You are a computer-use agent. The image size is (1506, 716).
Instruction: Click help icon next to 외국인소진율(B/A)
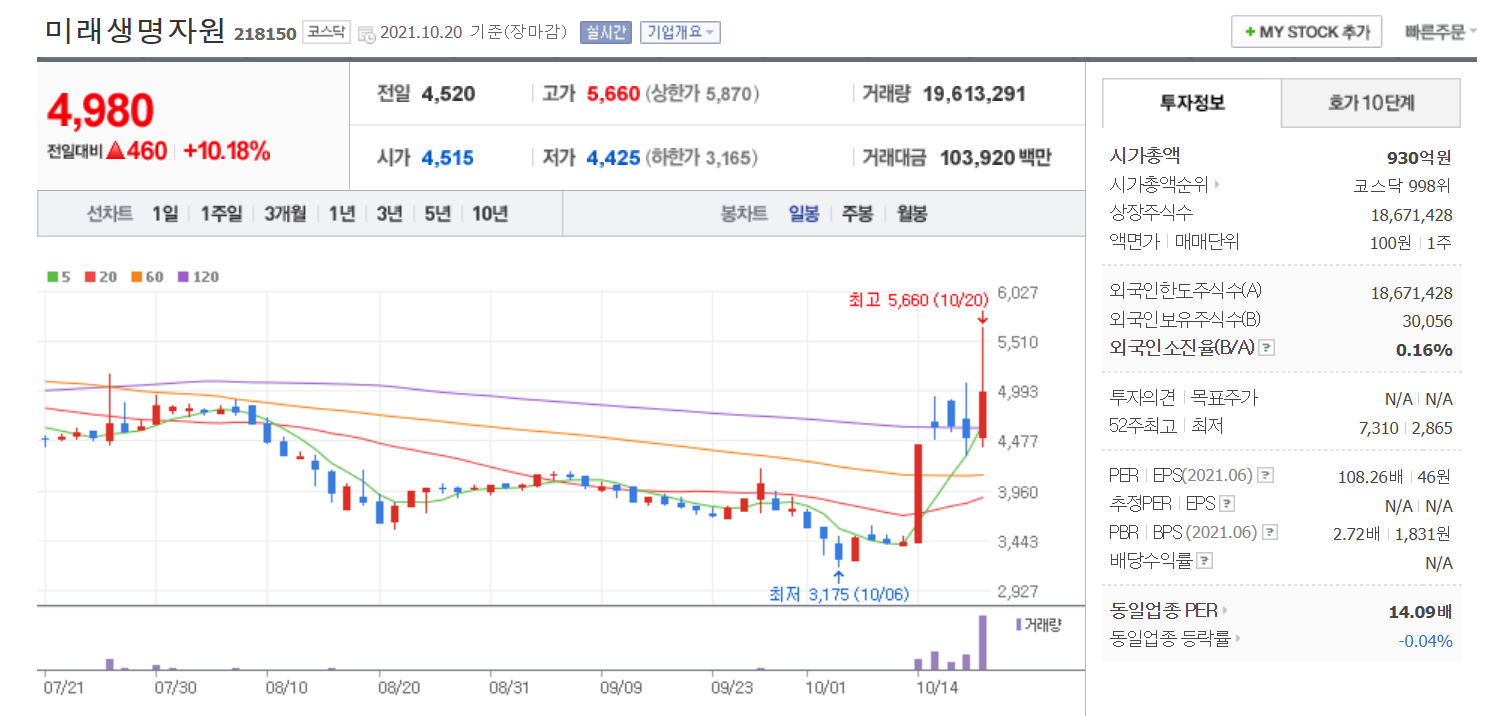point(1266,348)
